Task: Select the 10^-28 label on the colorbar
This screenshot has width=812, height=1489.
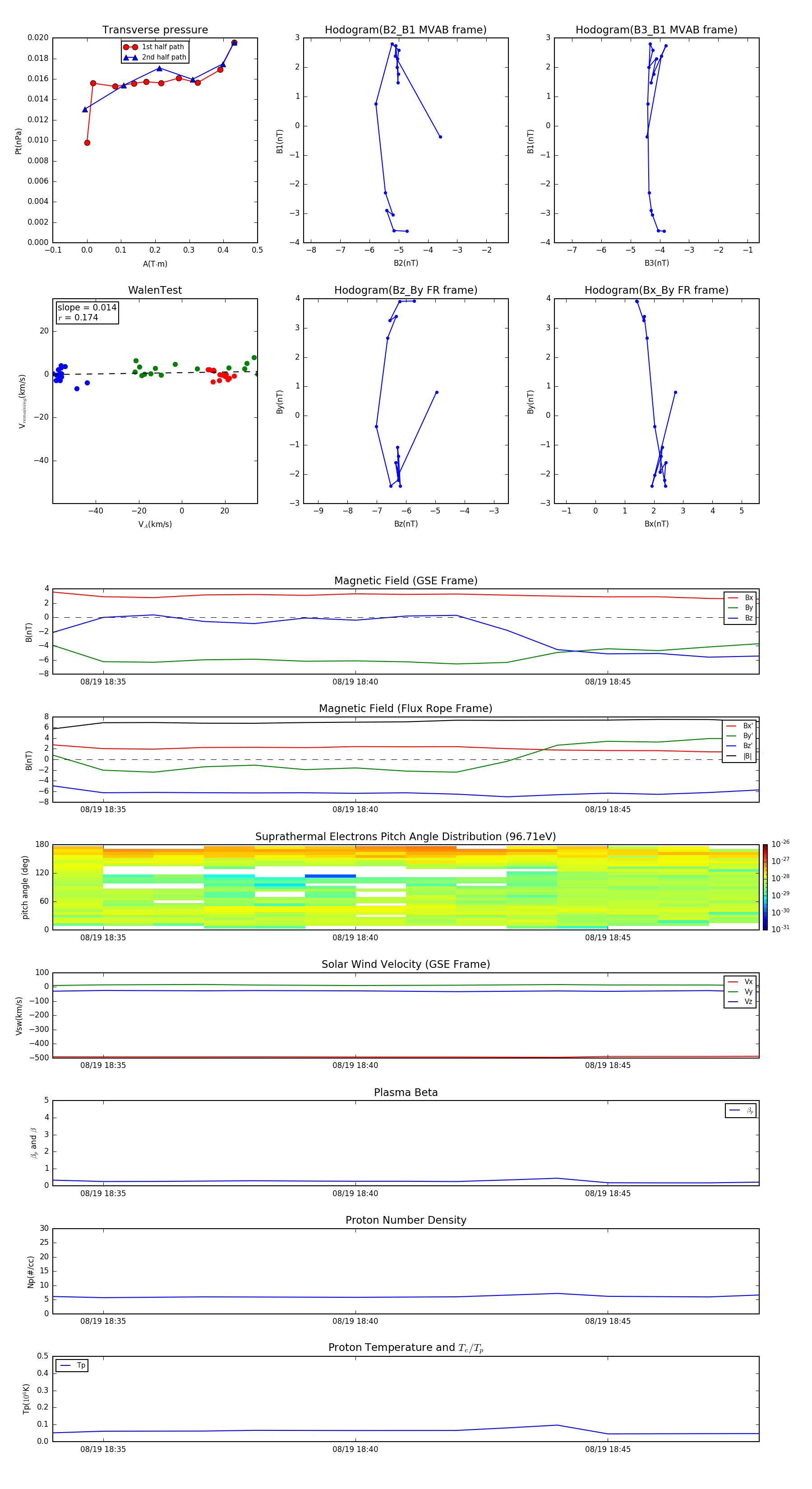Action: (x=780, y=878)
